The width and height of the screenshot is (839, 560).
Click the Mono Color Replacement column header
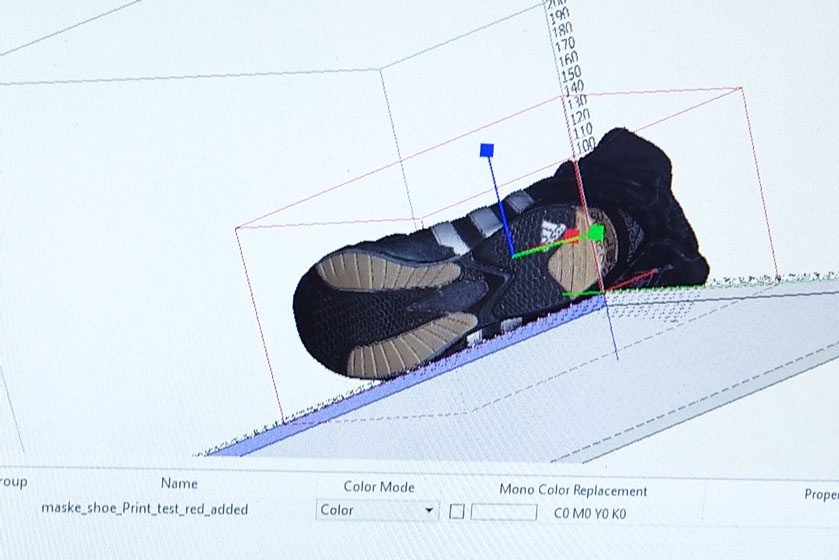pyautogui.click(x=573, y=490)
